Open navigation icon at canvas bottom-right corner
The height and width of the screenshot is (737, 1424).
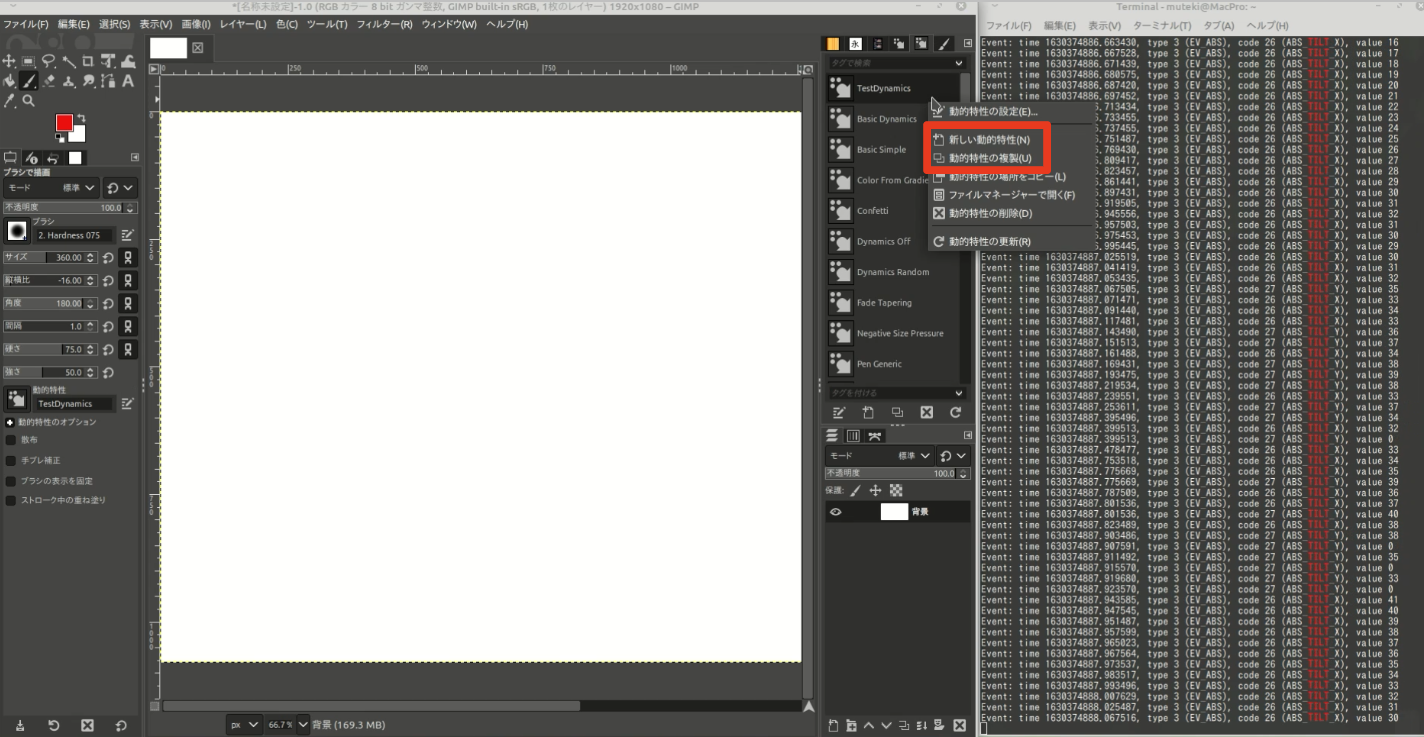point(809,706)
